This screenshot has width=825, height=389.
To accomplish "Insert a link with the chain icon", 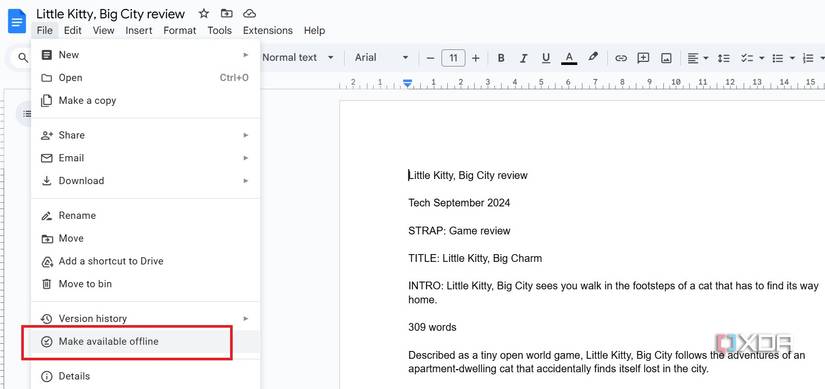I will (x=621, y=58).
